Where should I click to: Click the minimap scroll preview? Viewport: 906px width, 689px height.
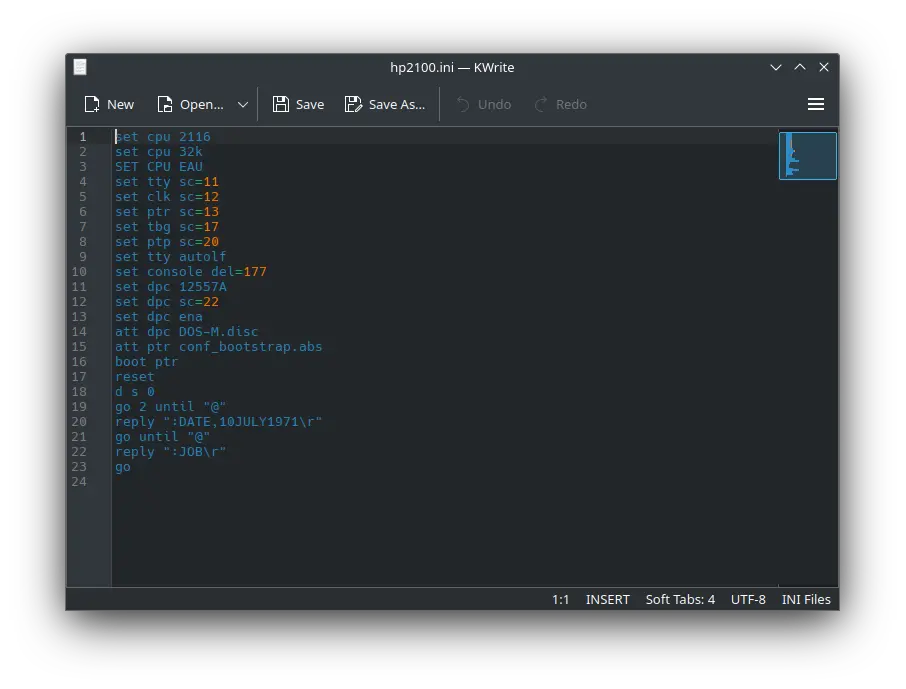[x=807, y=155]
